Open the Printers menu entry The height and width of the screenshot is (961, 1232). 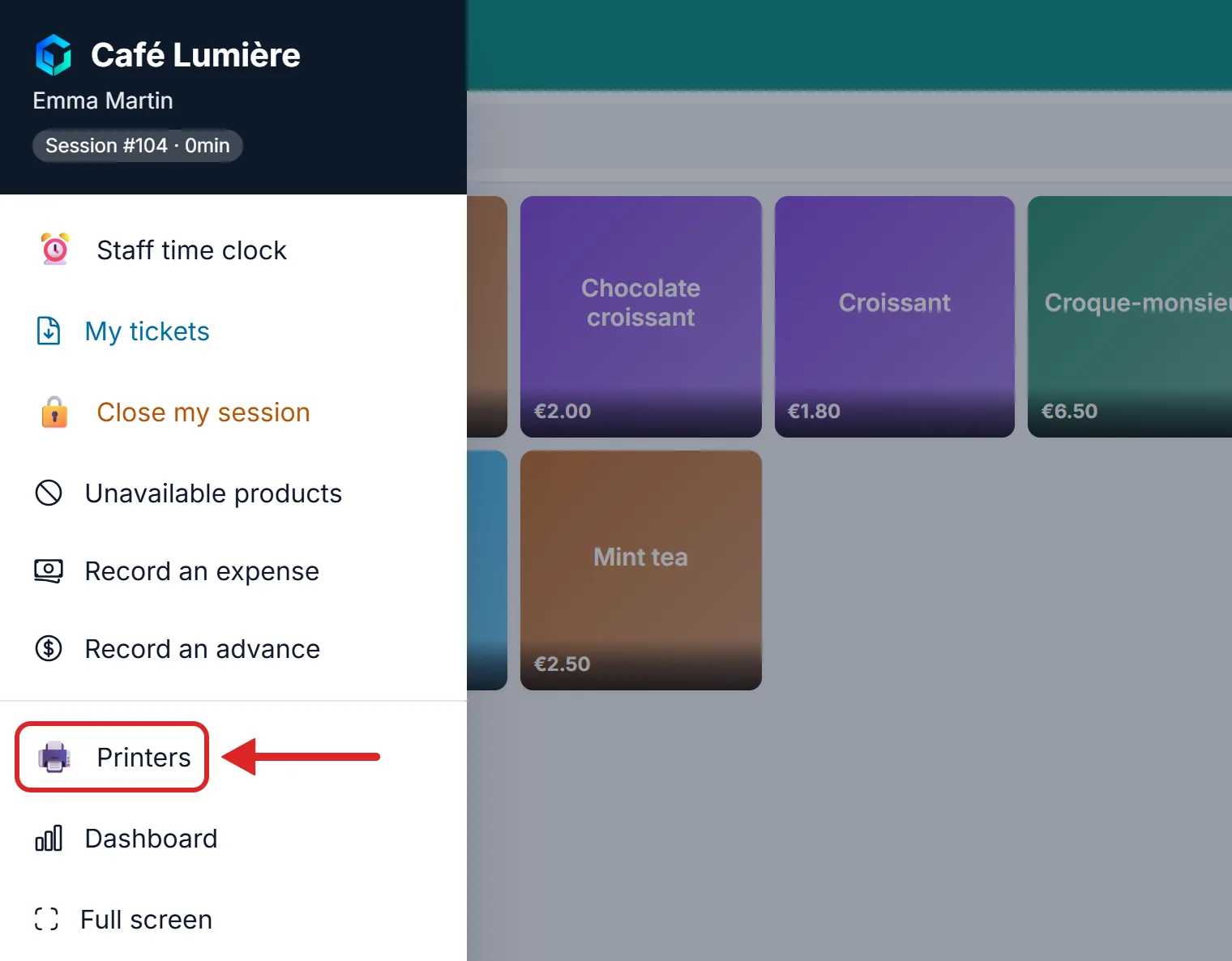click(113, 757)
